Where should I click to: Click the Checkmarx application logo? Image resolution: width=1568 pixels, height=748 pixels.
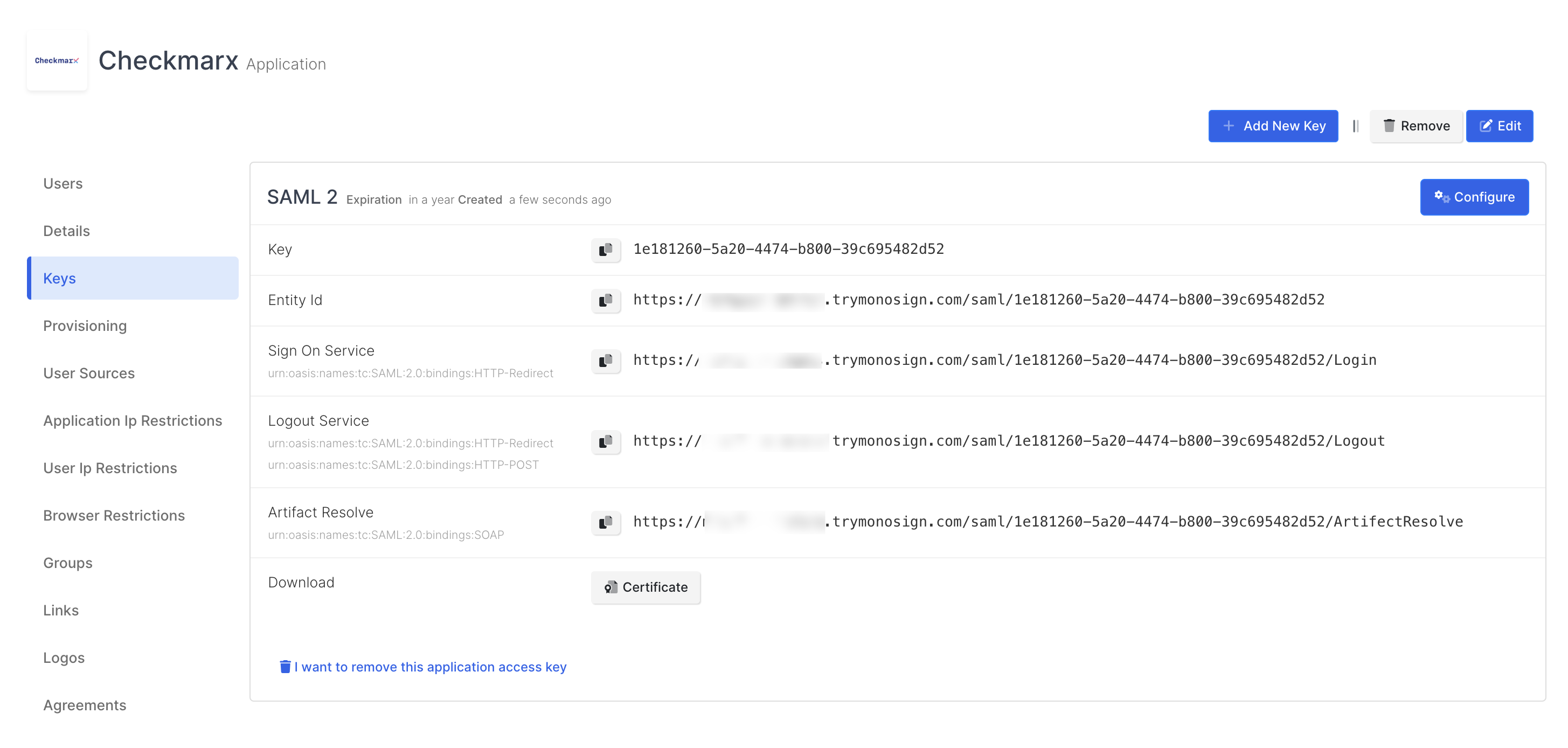(57, 61)
